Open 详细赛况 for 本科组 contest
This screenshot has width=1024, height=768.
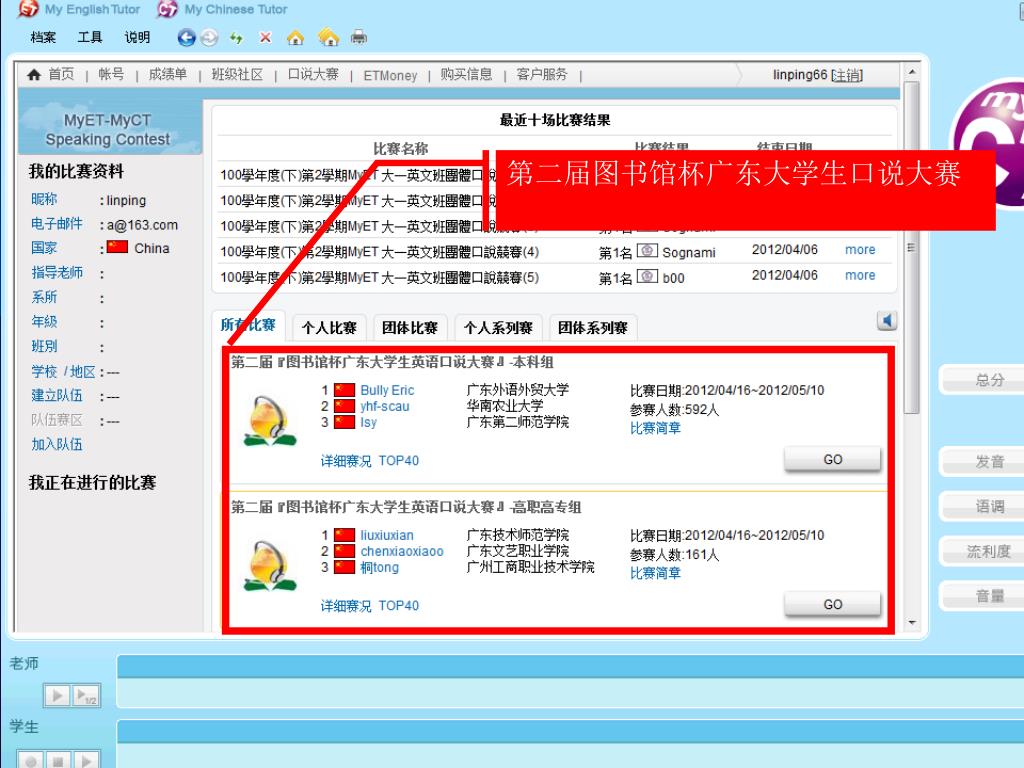pyautogui.click(x=346, y=461)
